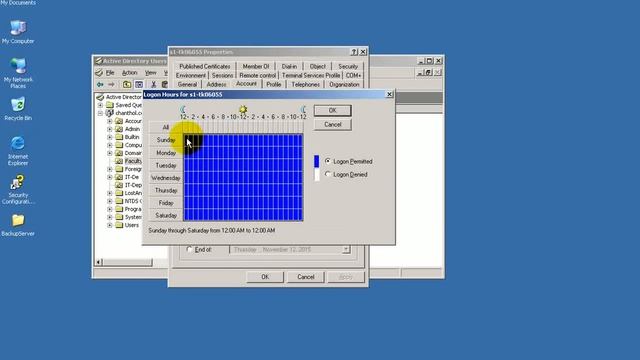Select the End of account expiry radio button

coord(189,249)
